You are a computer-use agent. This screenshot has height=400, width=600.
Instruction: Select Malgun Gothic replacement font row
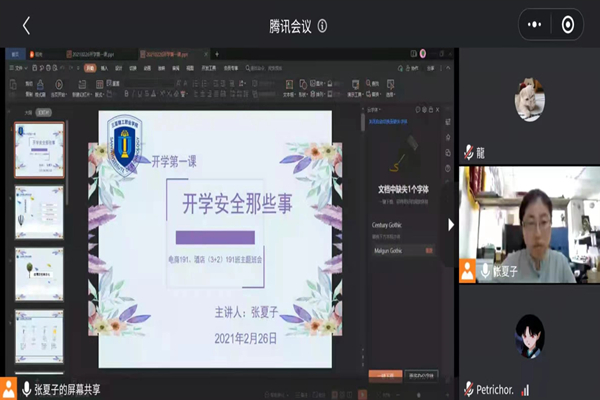pos(403,251)
